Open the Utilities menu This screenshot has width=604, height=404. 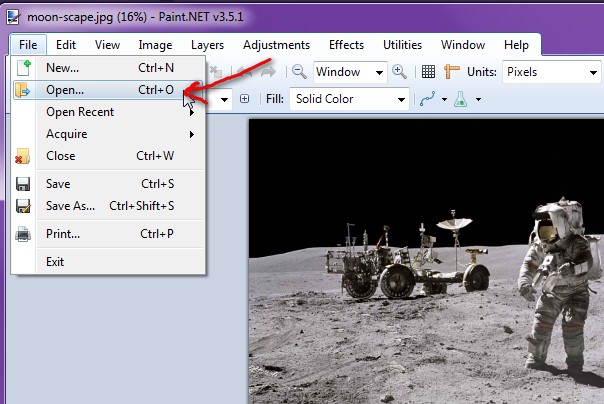pos(402,45)
